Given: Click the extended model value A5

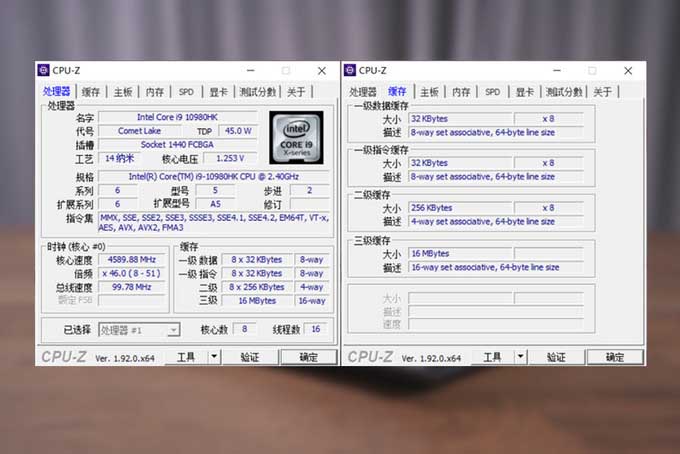Looking at the screenshot, I should 216,204.
